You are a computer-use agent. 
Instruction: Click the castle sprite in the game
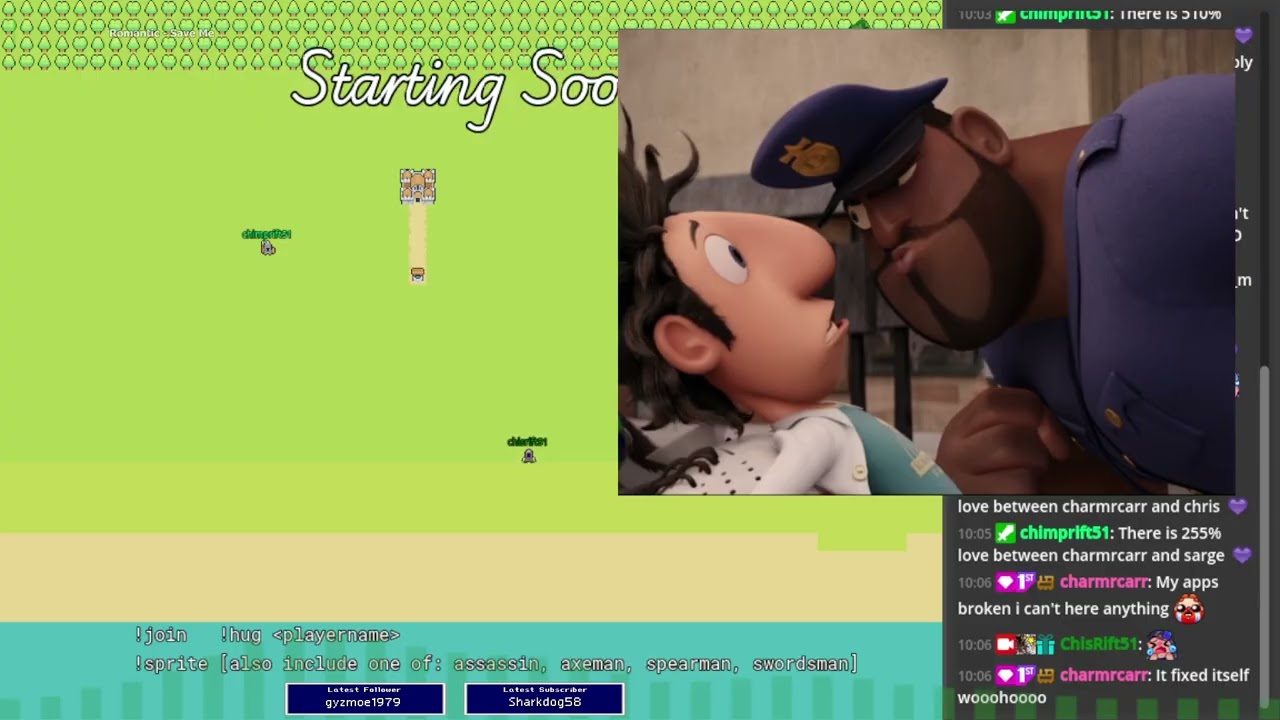pyautogui.click(x=417, y=186)
